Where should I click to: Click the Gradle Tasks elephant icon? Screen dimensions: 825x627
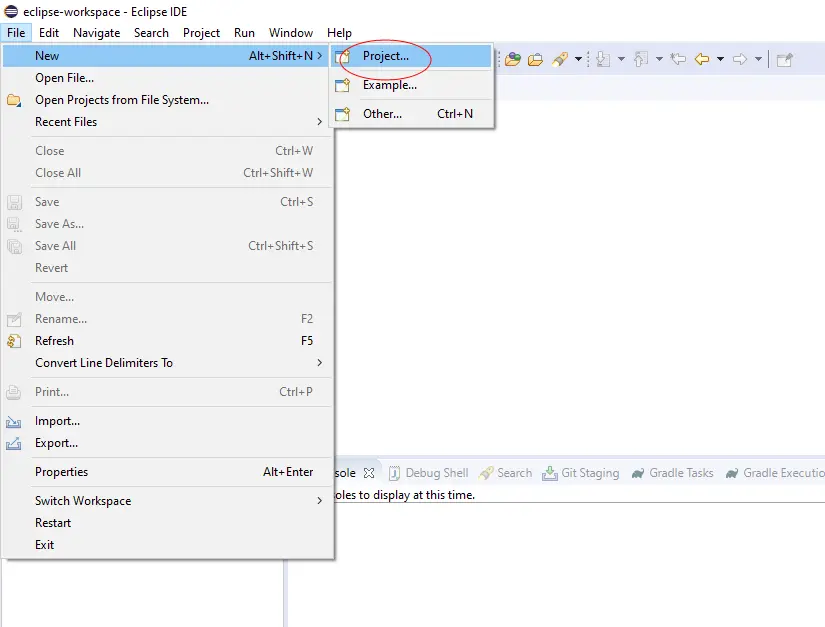(638, 473)
